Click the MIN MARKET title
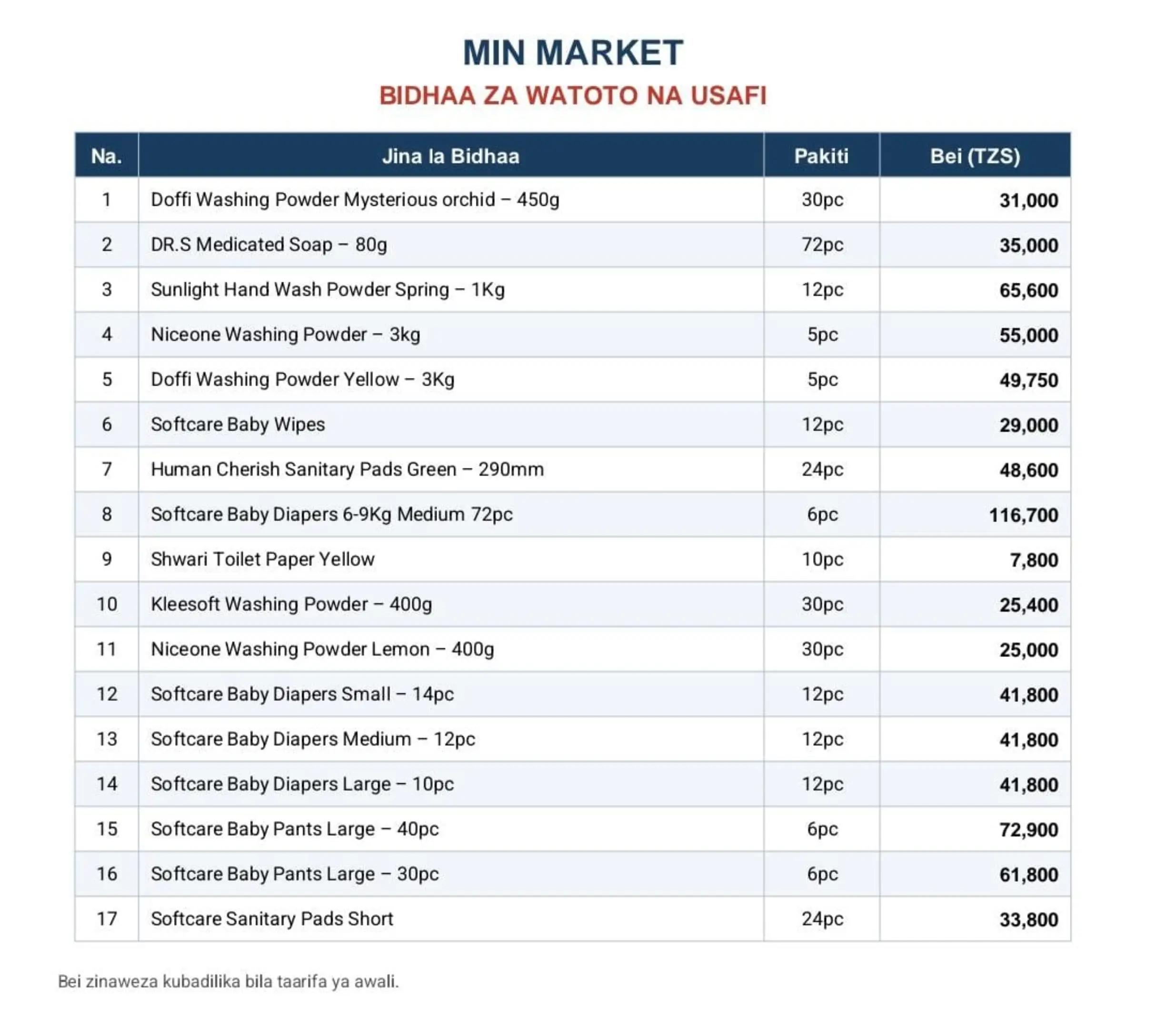The image size is (1156, 1036). [x=573, y=53]
